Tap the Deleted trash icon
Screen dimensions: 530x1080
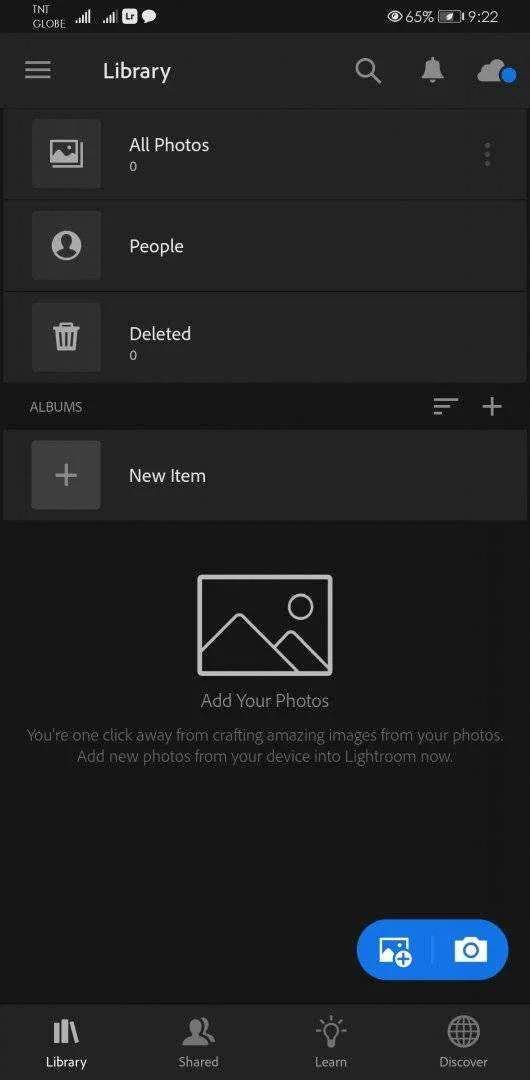click(x=66, y=338)
